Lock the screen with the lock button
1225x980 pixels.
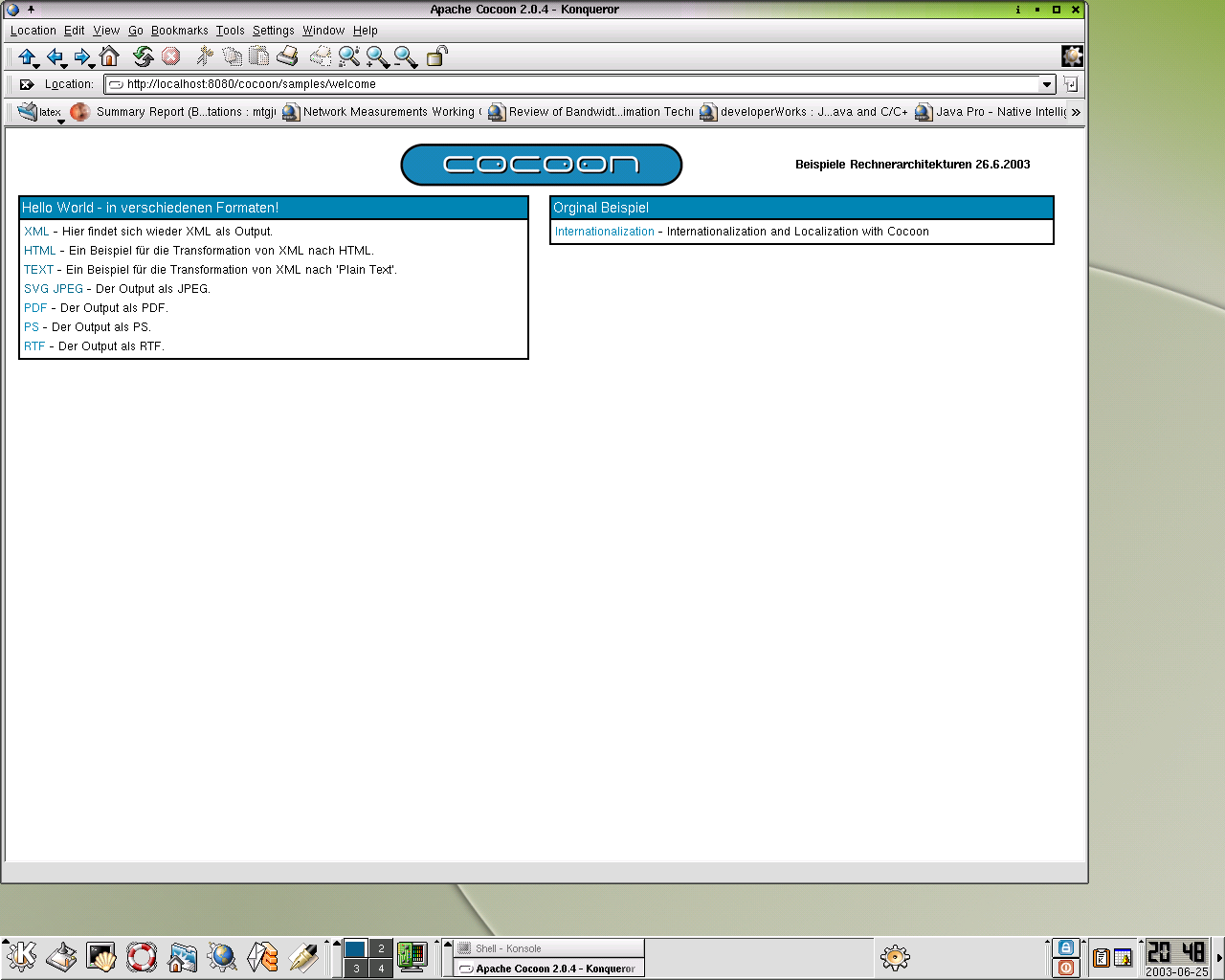pos(1066,947)
